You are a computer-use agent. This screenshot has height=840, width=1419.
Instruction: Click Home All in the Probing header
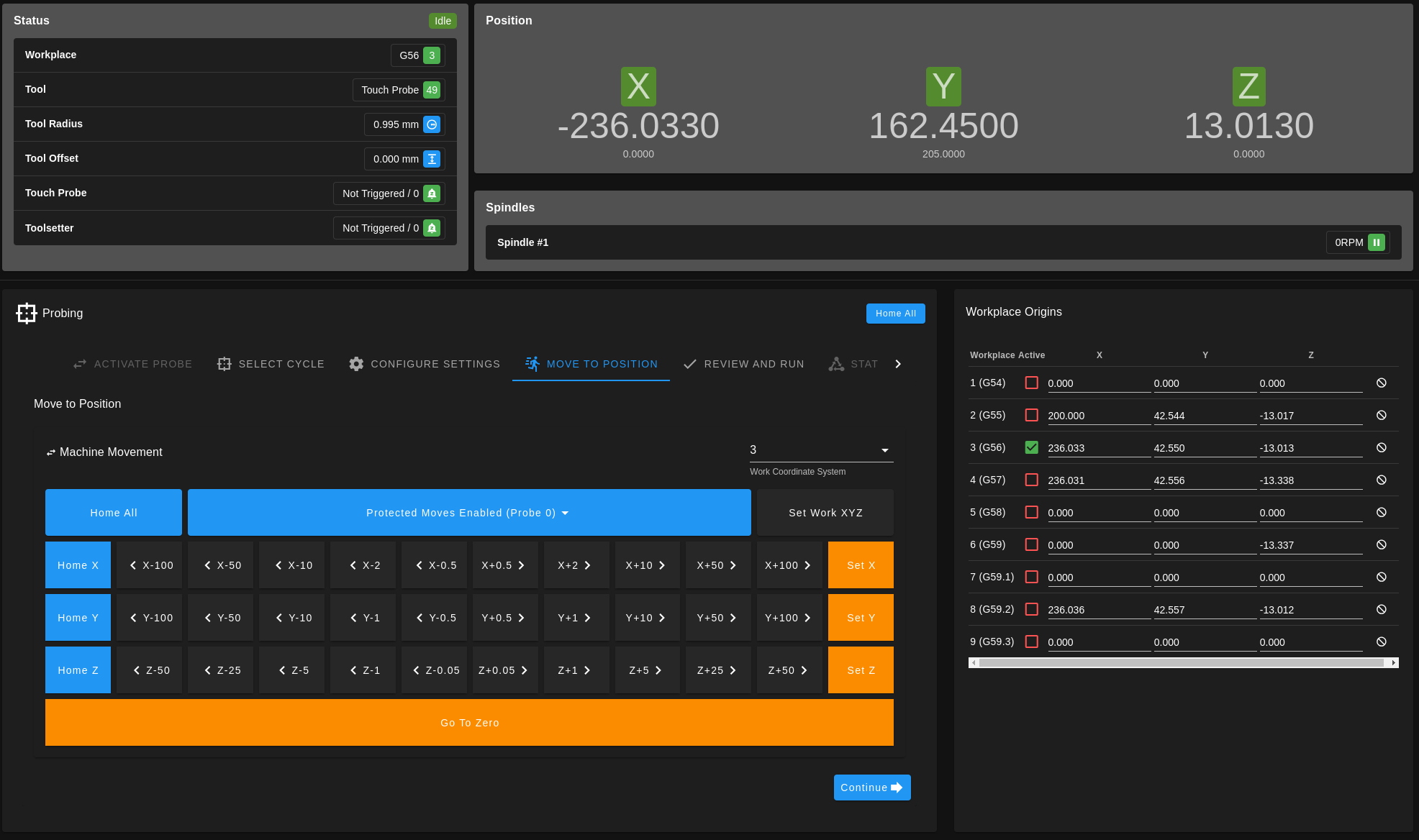coord(895,314)
